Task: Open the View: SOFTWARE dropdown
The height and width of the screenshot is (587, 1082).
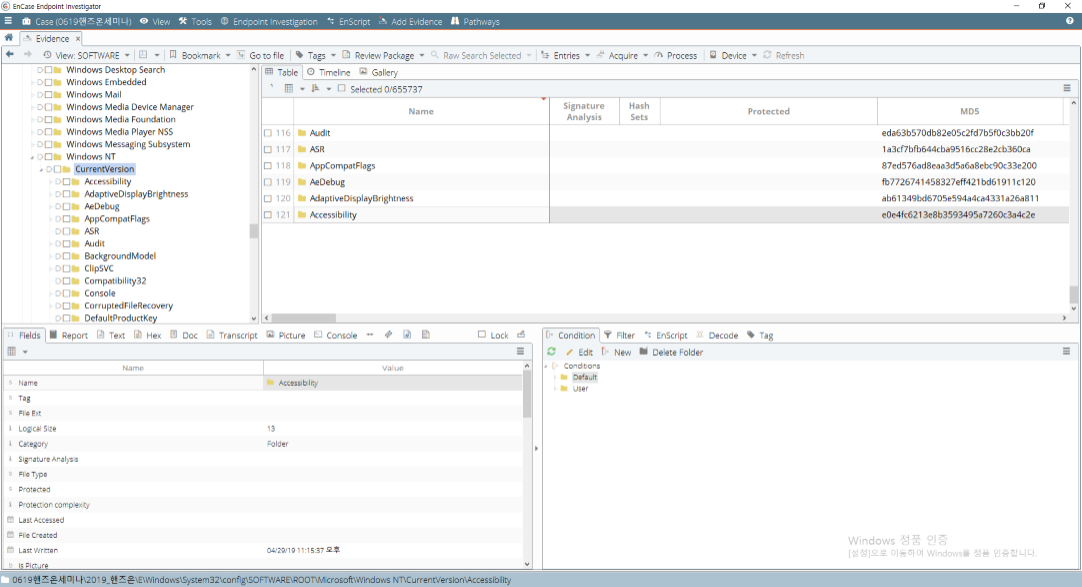Action: (87, 55)
